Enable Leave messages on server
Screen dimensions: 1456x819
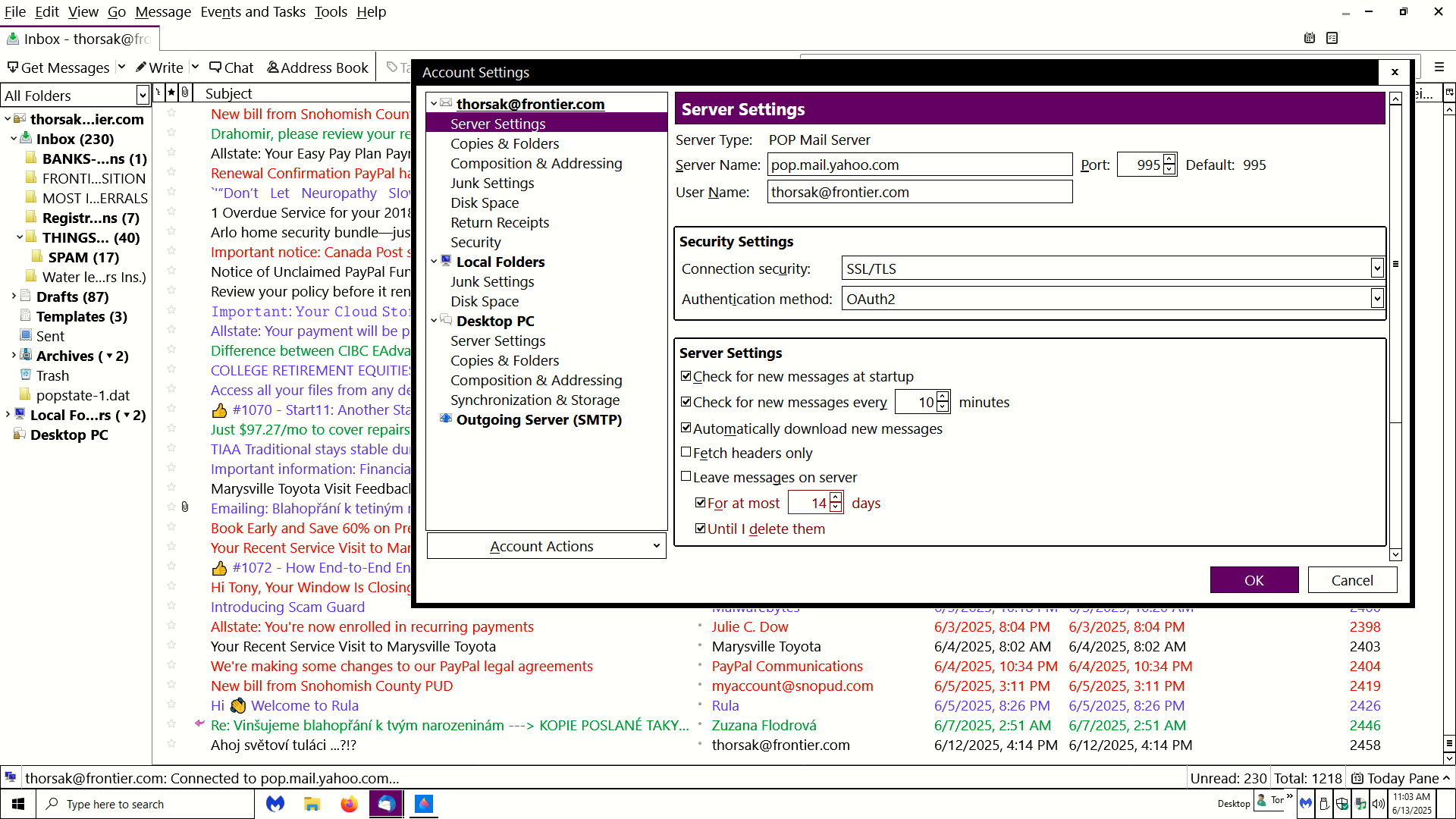[x=686, y=476]
